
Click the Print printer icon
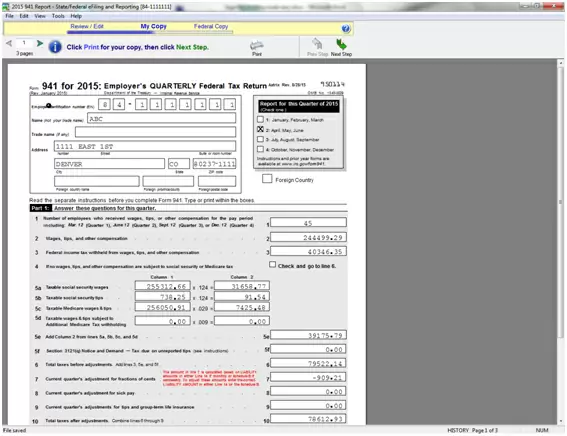tap(257, 46)
